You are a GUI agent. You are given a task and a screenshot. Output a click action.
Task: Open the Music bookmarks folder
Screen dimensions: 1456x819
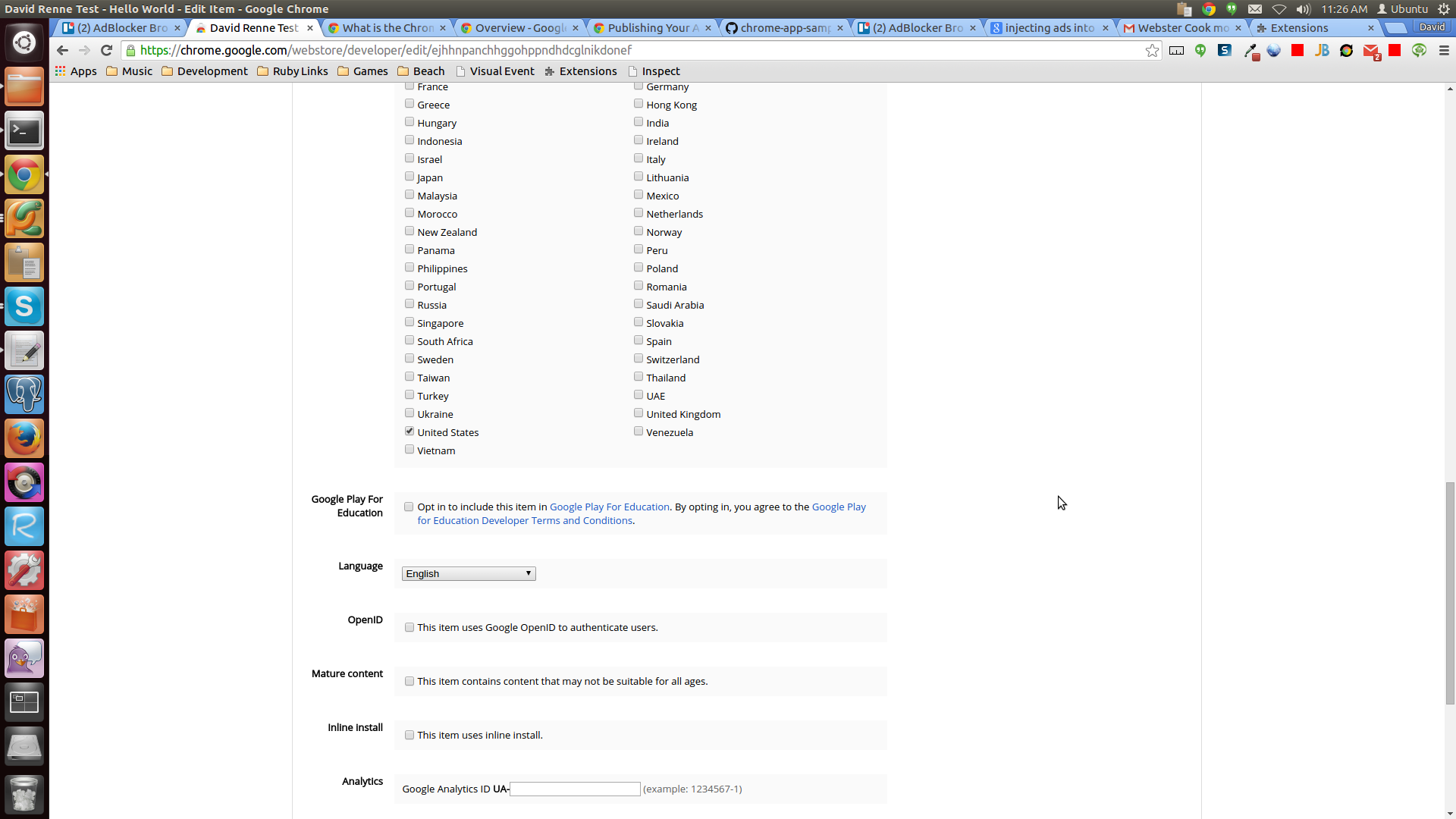(x=130, y=71)
